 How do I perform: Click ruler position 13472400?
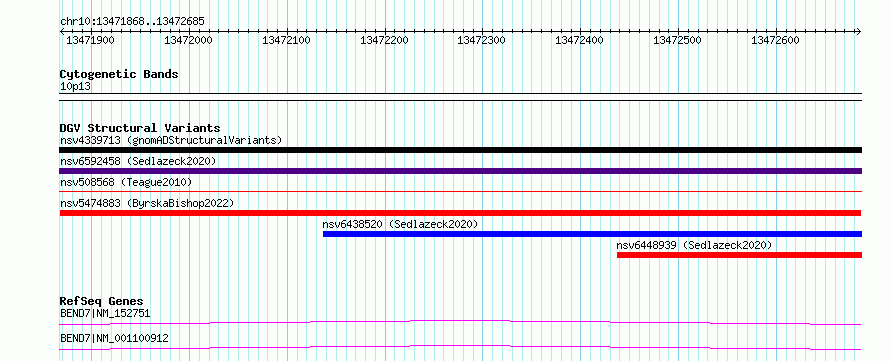click(x=580, y=40)
